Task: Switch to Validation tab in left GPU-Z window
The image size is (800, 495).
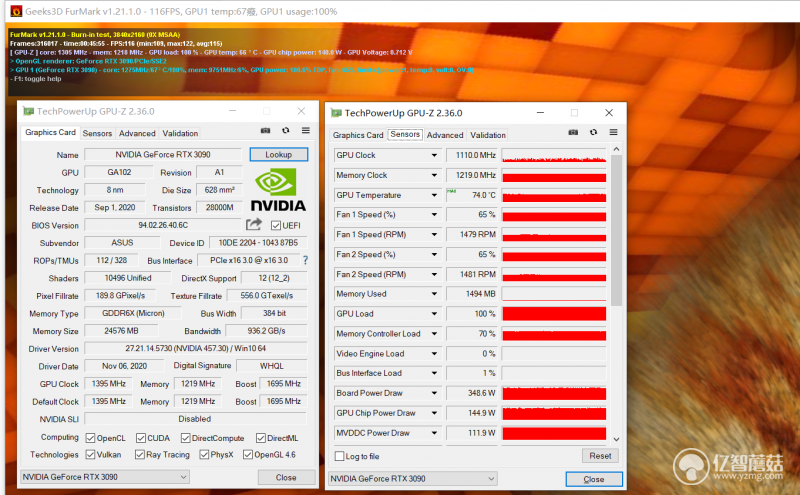Action: click(x=180, y=133)
